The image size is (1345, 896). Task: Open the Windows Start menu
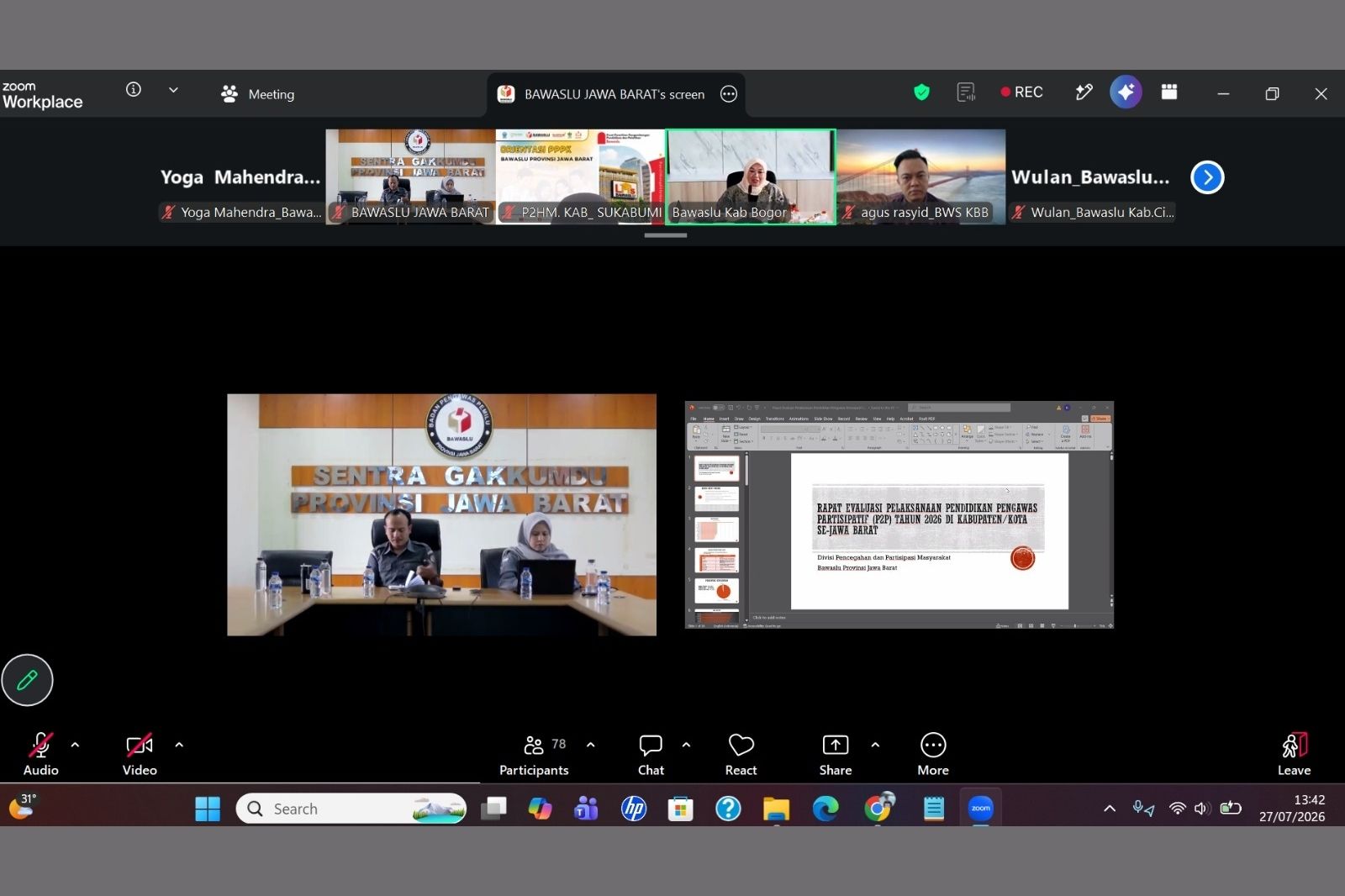point(208,809)
